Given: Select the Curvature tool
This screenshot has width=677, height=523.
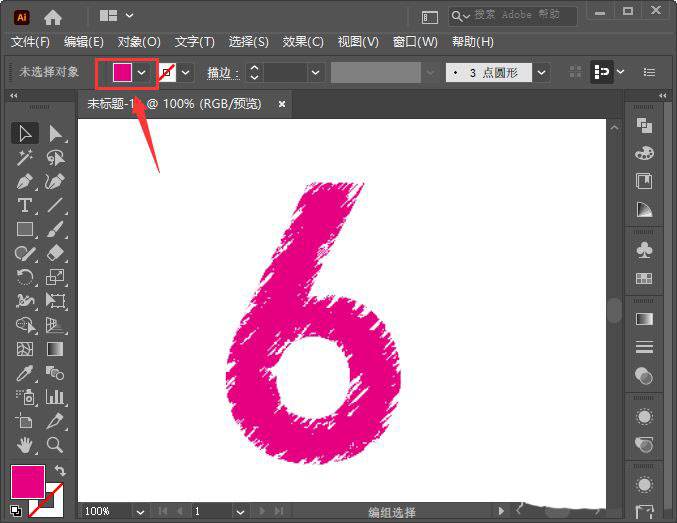Looking at the screenshot, I should pos(55,181).
